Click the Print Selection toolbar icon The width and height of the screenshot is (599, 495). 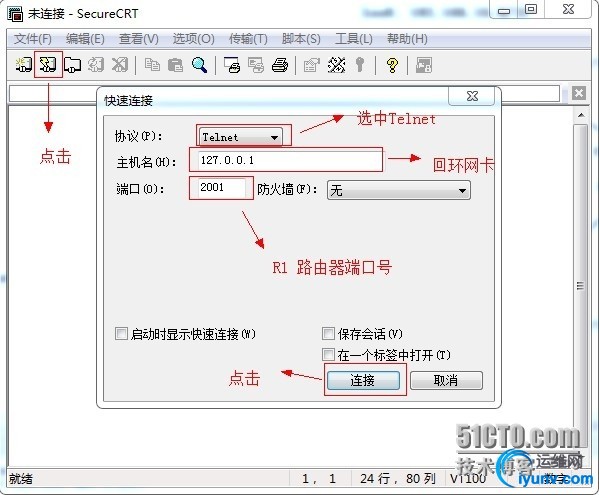point(256,65)
